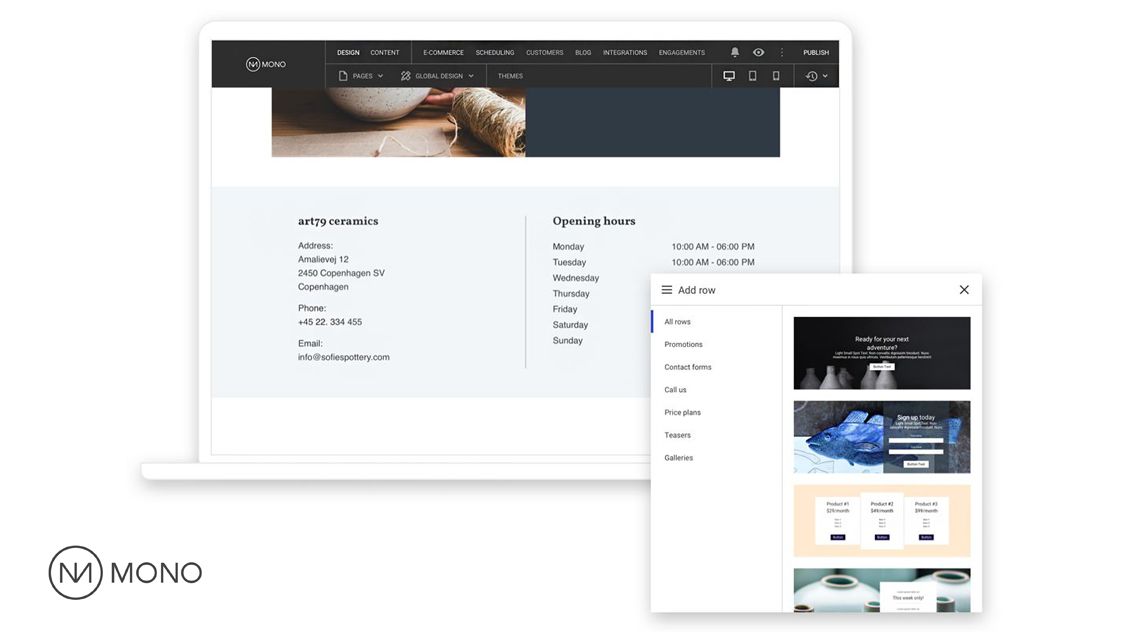Click the Monday opening hours row
Screen dimensions: 1128x637
[x=653, y=247]
